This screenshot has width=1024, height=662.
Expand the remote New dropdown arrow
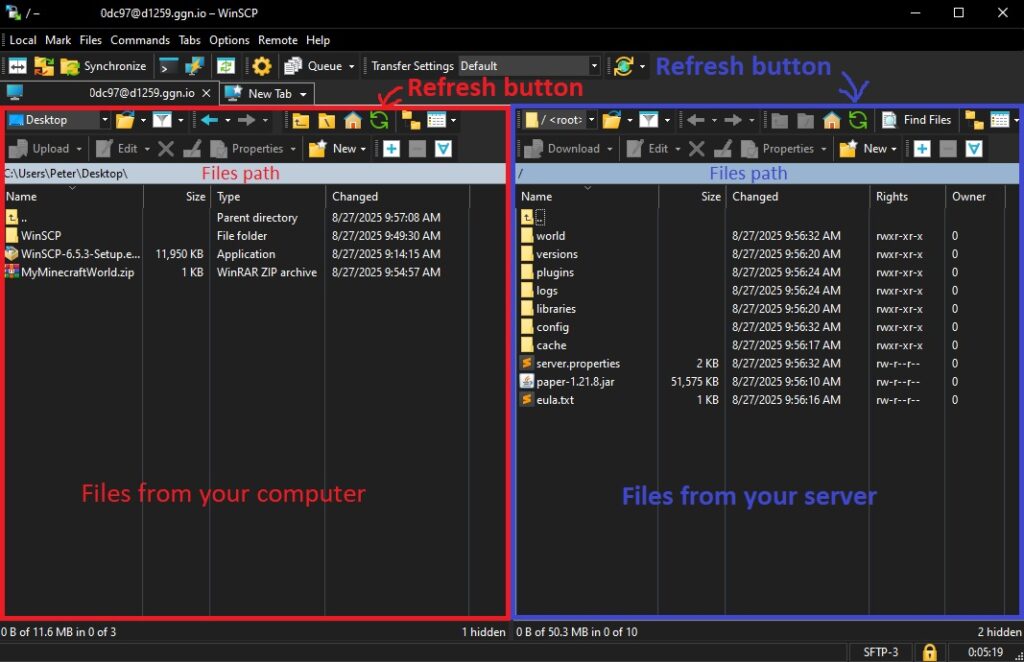(x=894, y=150)
